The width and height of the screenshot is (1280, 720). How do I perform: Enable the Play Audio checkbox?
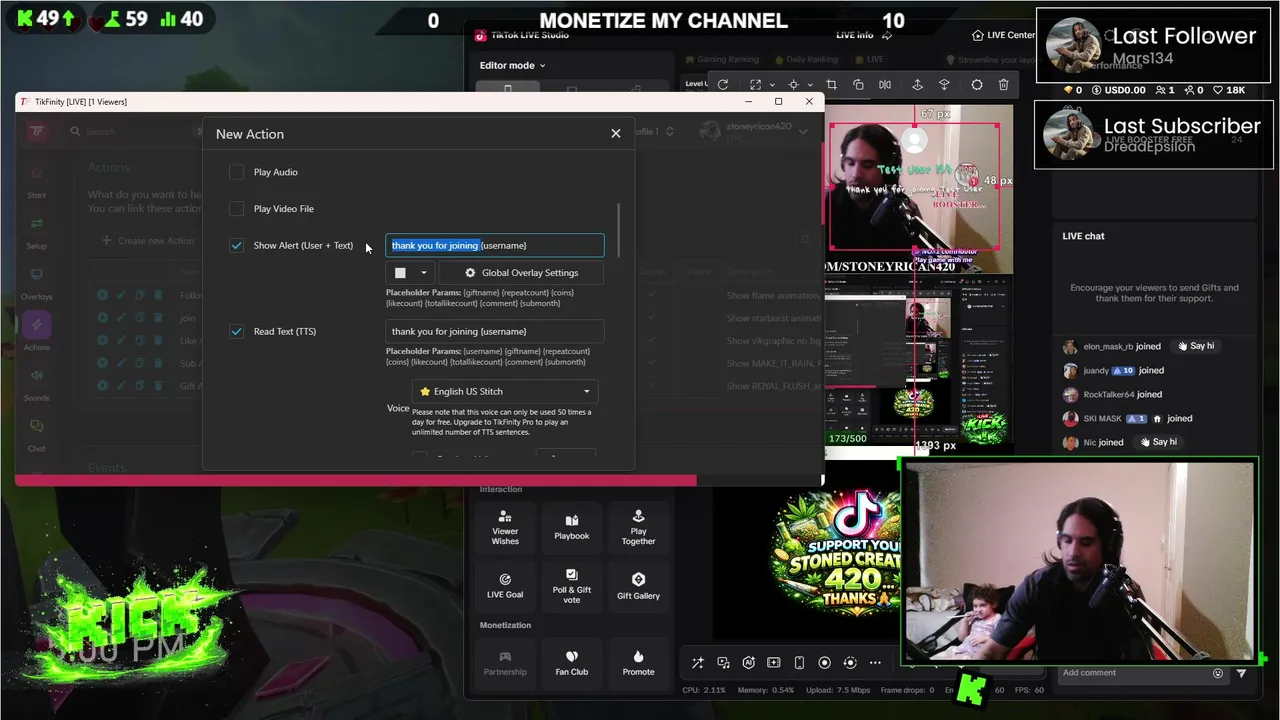coord(236,172)
